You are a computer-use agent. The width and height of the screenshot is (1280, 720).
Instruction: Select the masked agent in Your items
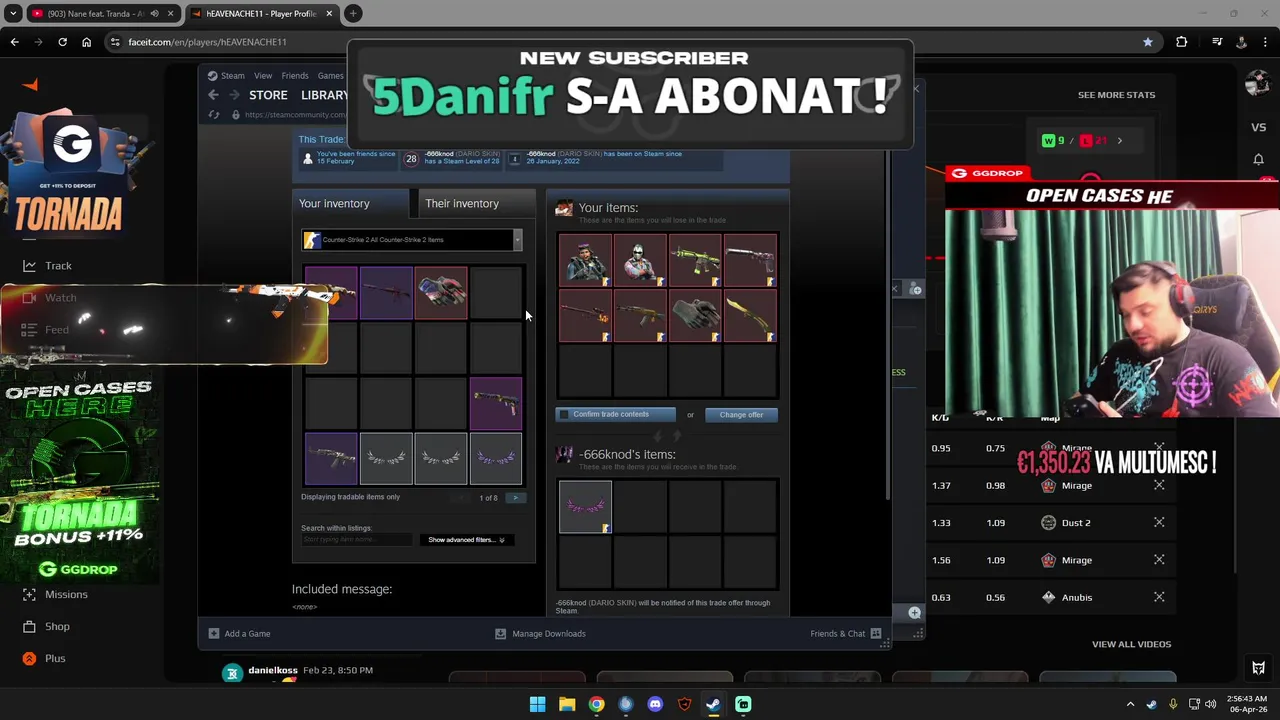tap(640, 260)
